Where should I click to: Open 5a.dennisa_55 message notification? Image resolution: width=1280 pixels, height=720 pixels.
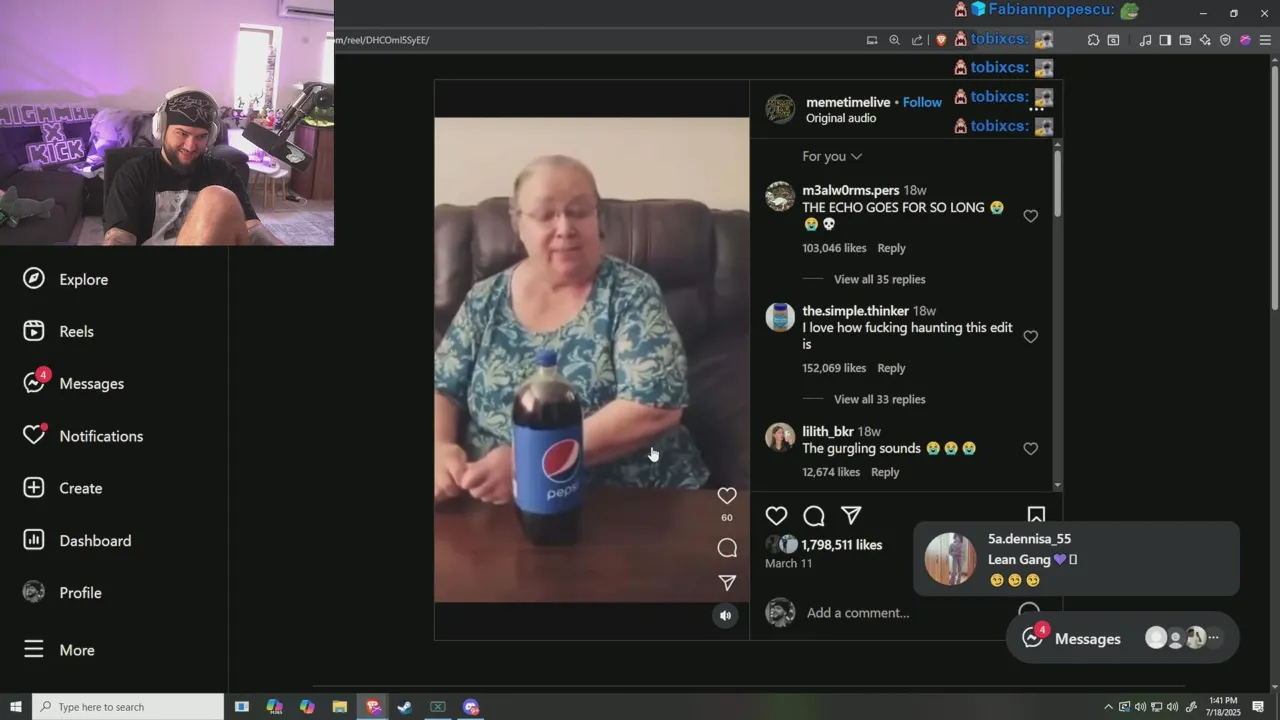click(x=1076, y=559)
